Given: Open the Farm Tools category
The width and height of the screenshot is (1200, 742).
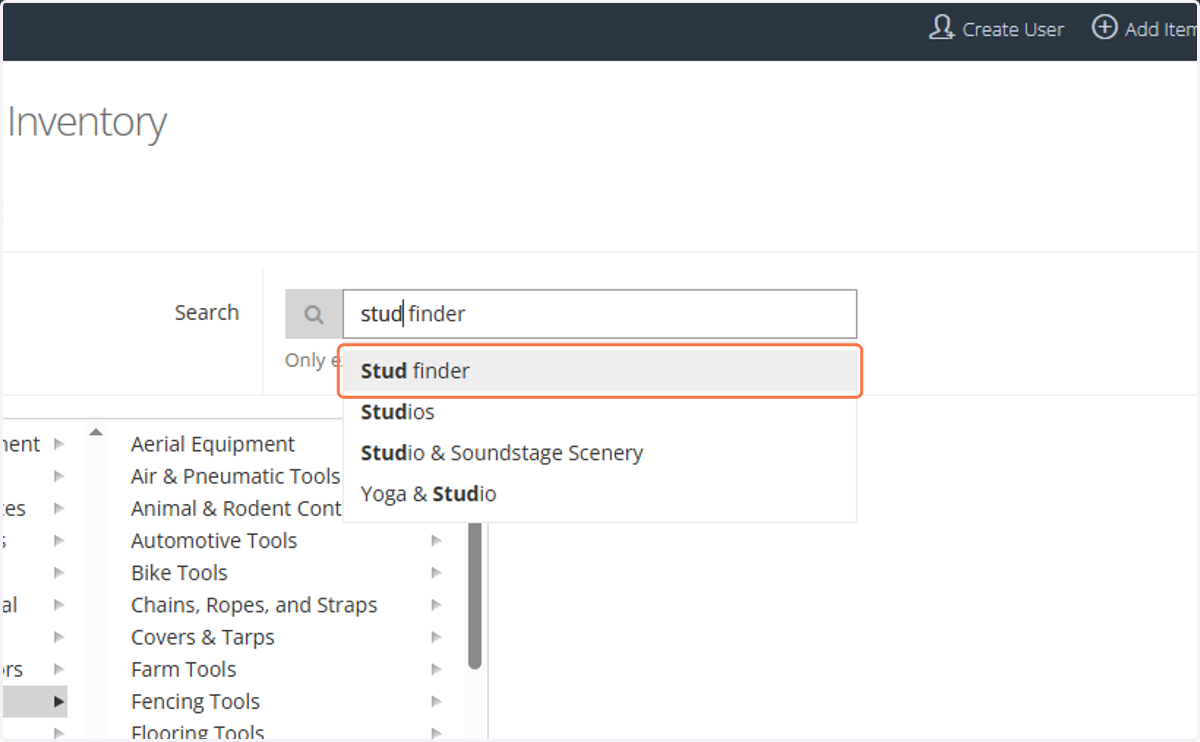Looking at the screenshot, I should (x=184, y=669).
